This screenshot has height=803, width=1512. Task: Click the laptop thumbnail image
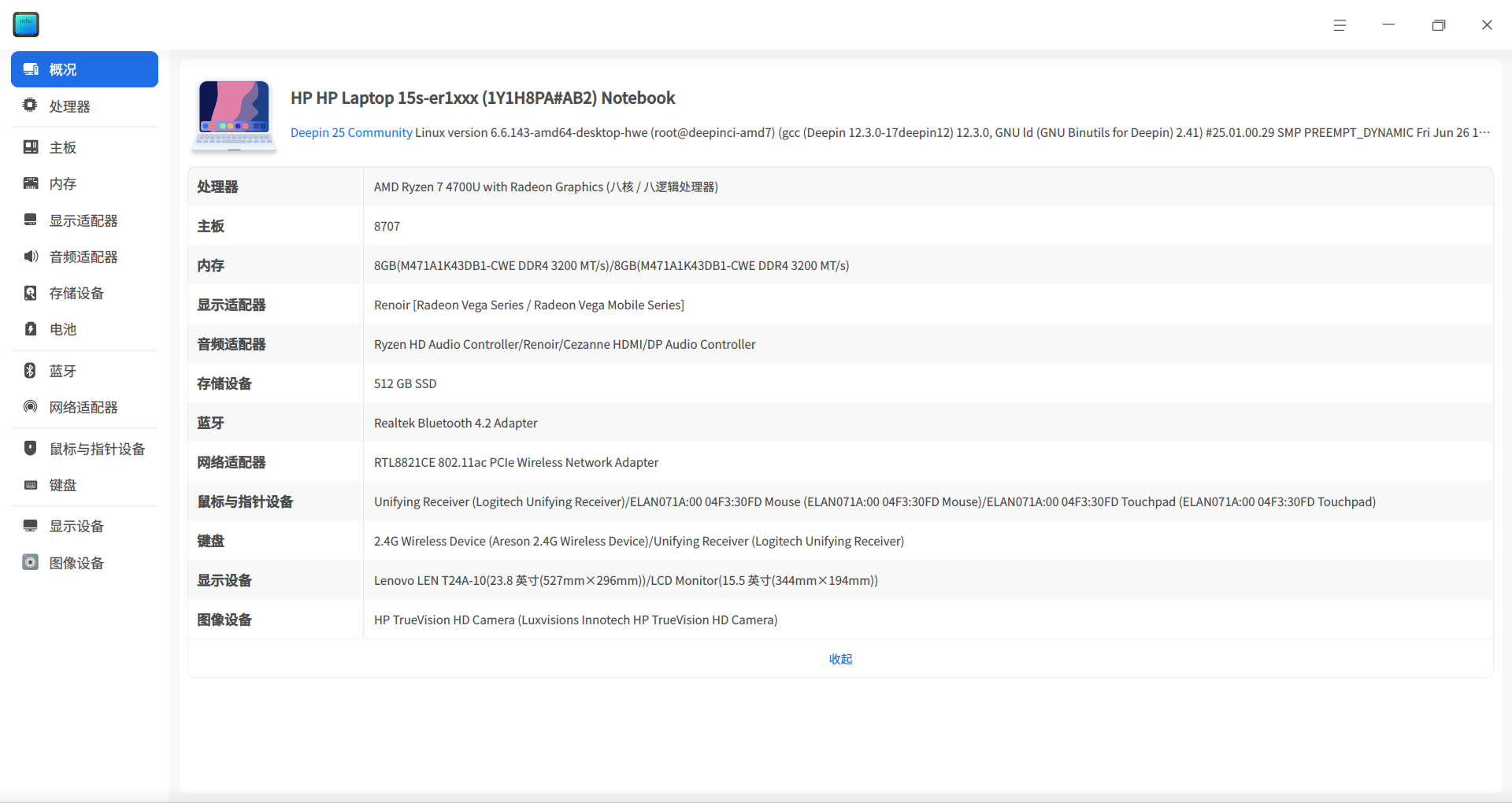tap(234, 115)
